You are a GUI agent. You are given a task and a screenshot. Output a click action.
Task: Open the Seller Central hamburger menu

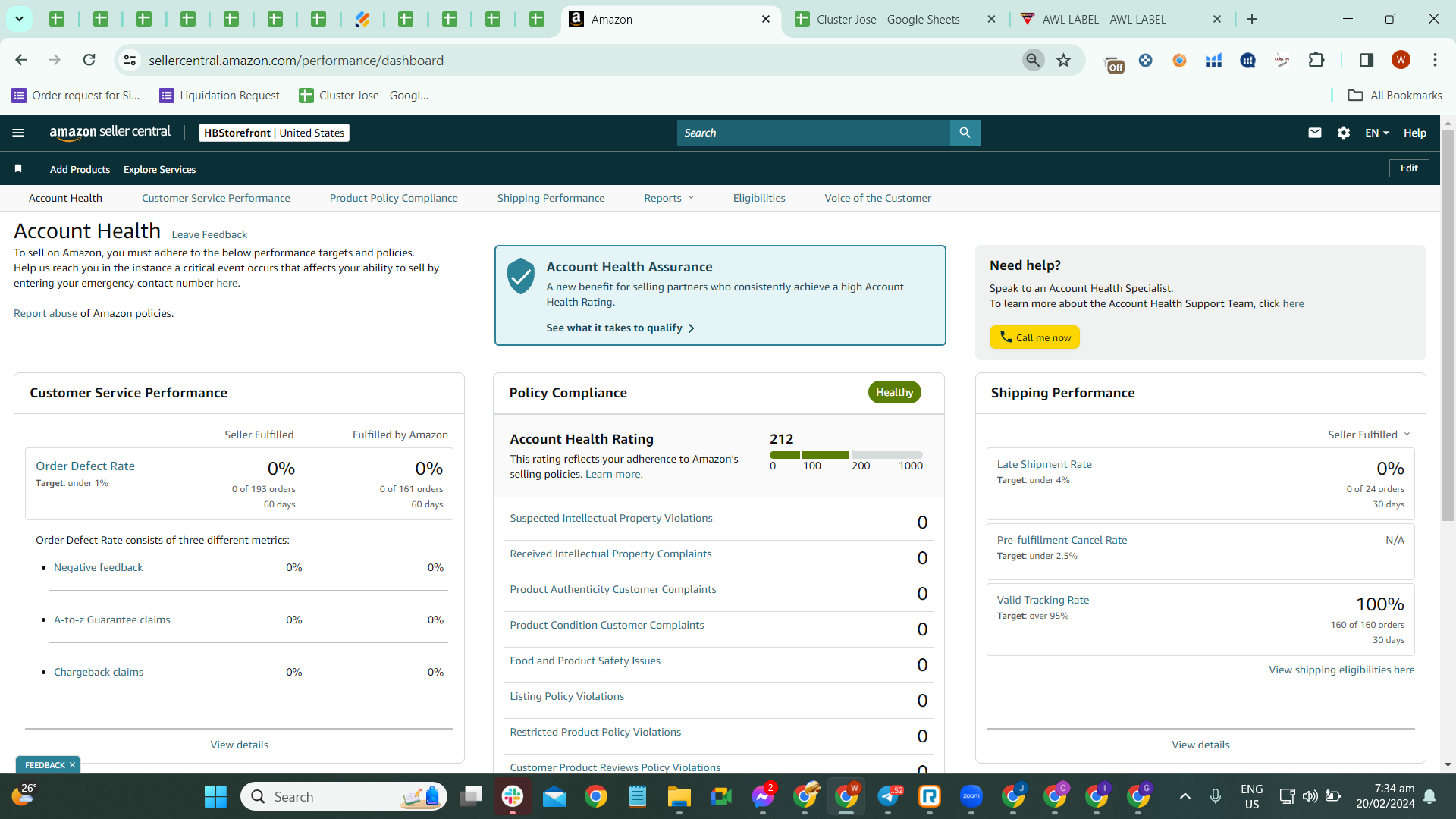point(18,133)
